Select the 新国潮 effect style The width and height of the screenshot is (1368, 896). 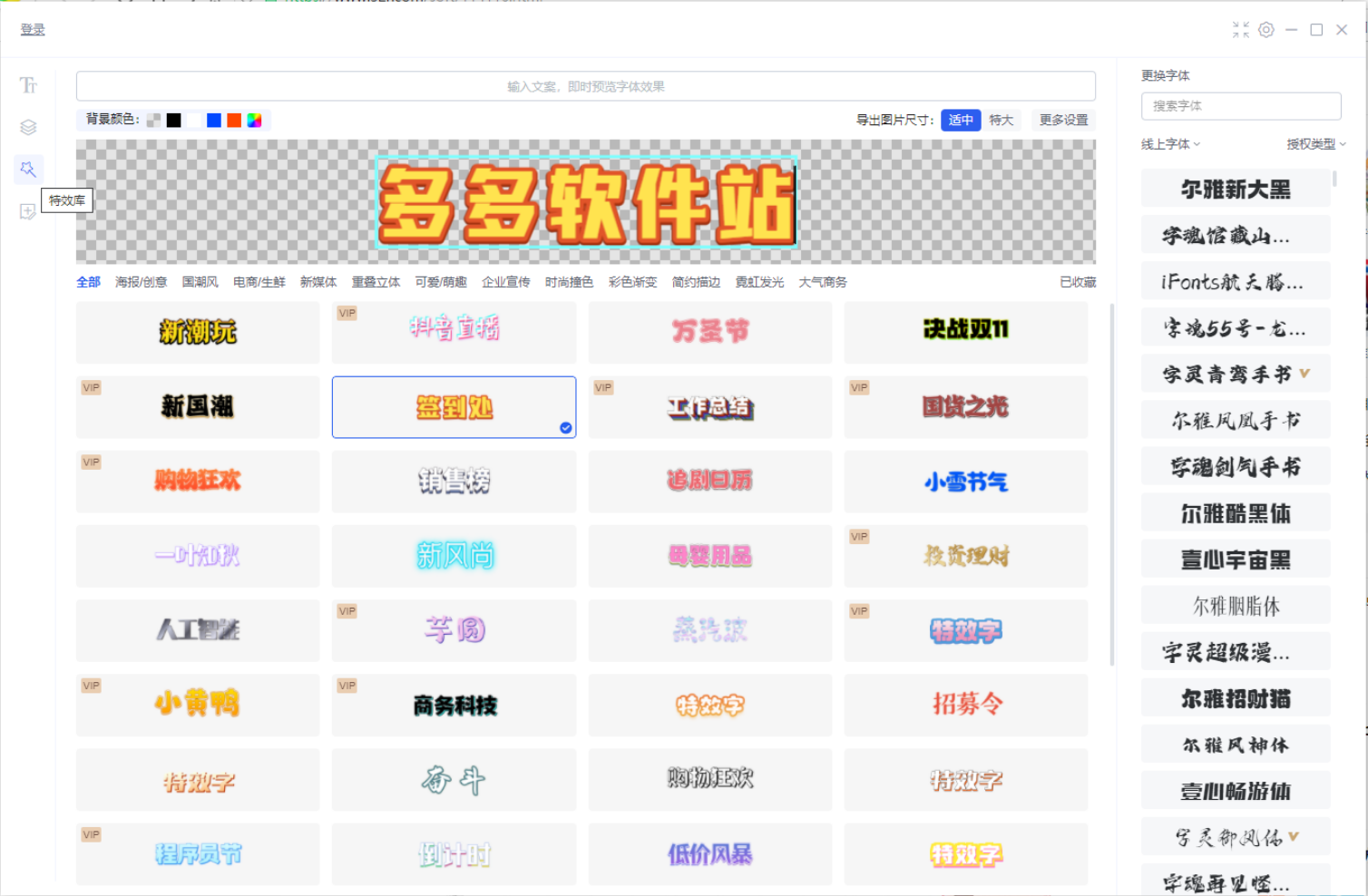point(198,407)
